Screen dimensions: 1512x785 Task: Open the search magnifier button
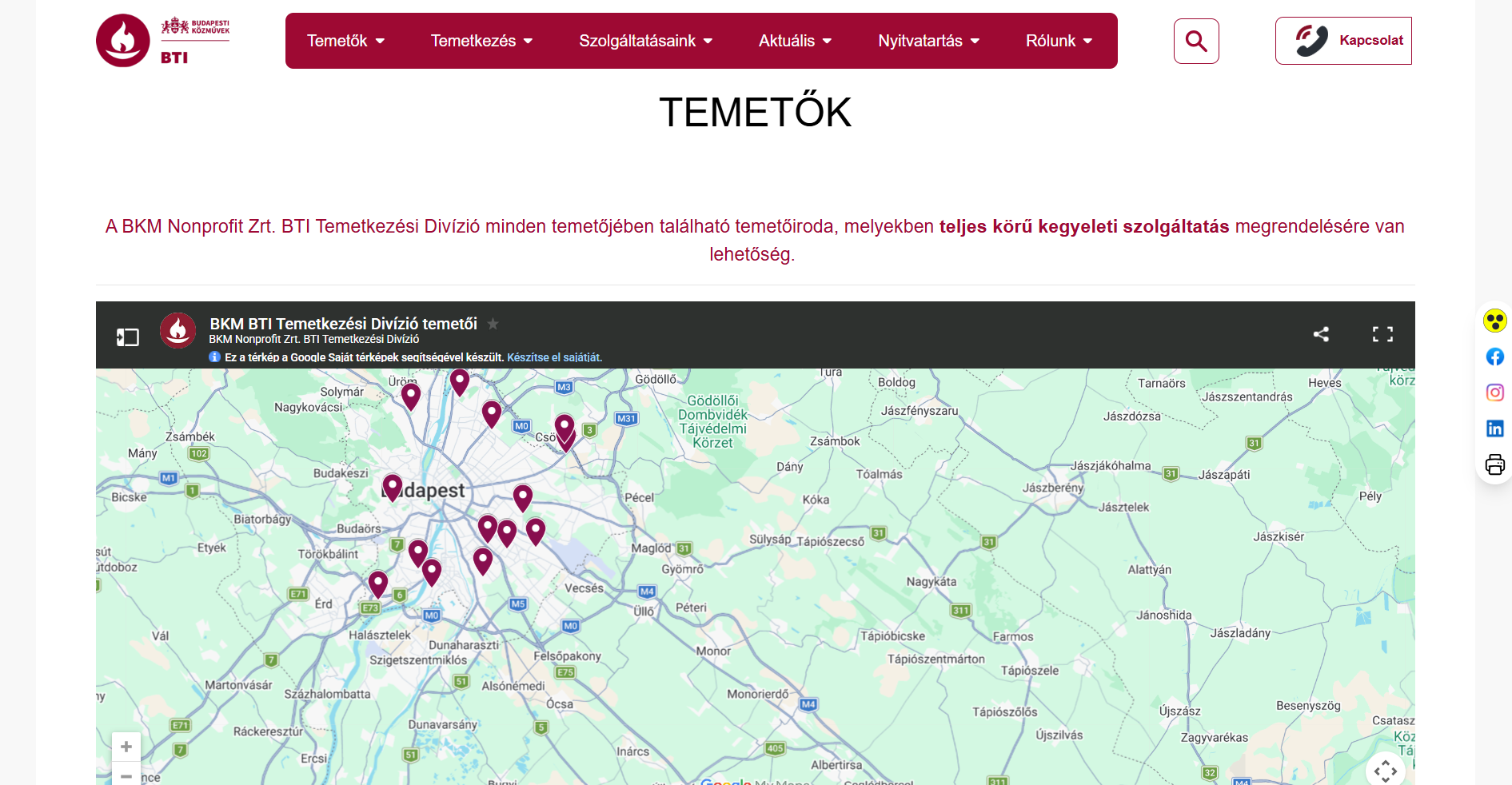click(1196, 41)
